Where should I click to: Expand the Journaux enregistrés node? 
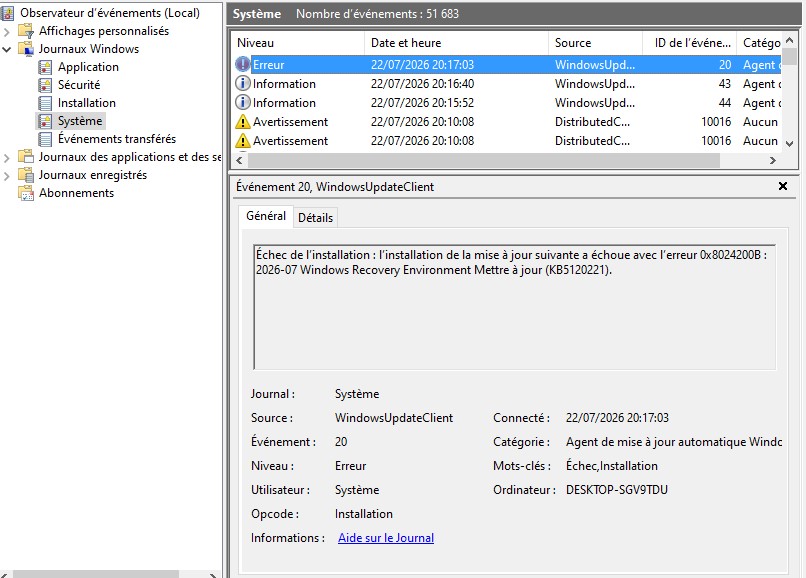[x=7, y=175]
